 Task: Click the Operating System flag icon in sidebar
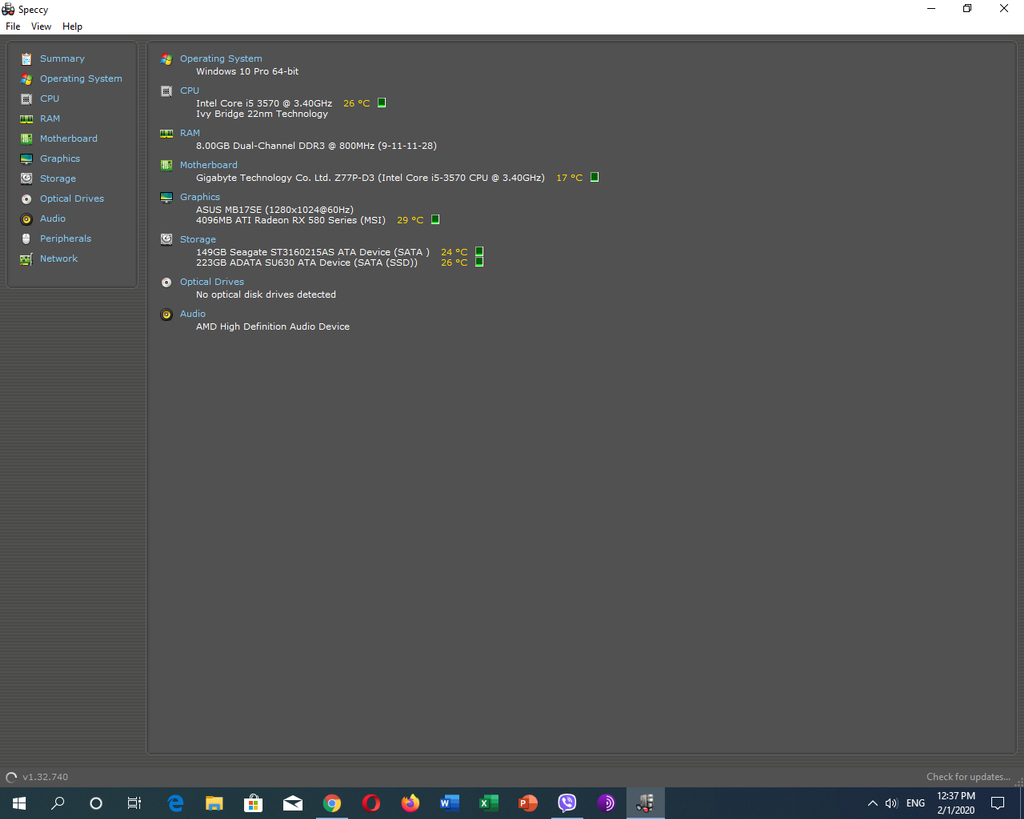[26, 79]
